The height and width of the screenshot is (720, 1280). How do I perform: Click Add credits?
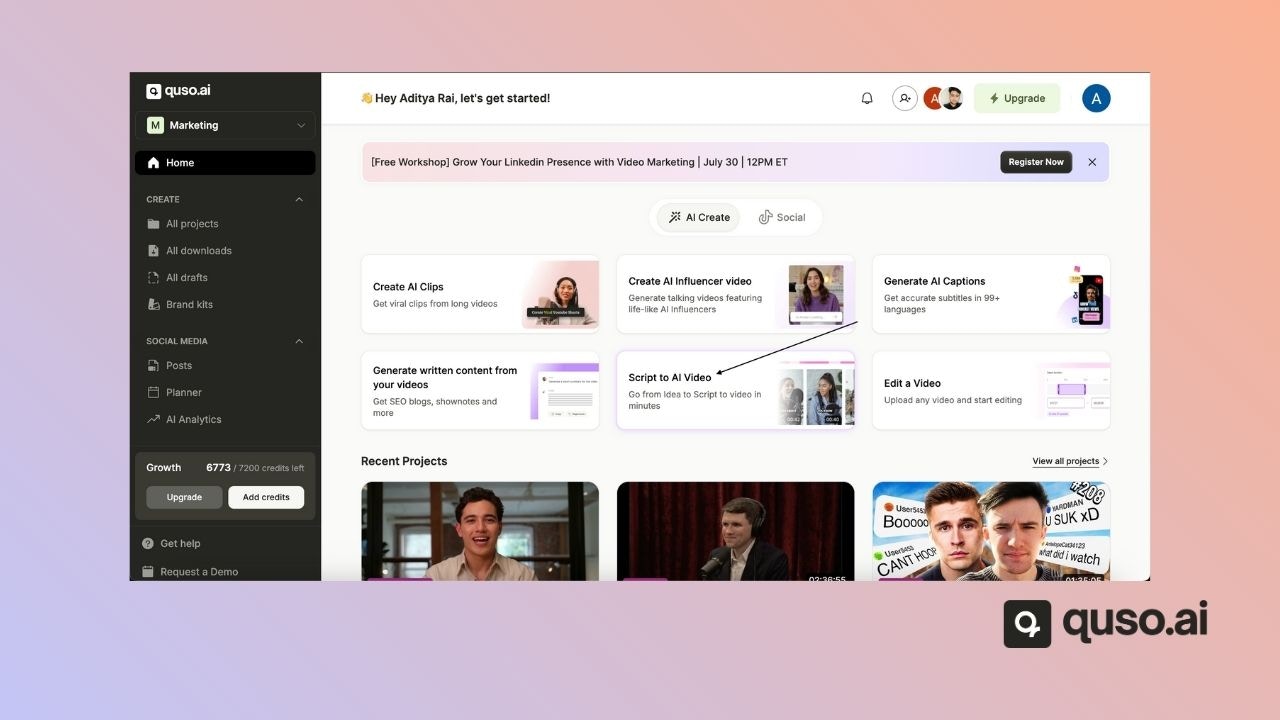266,497
